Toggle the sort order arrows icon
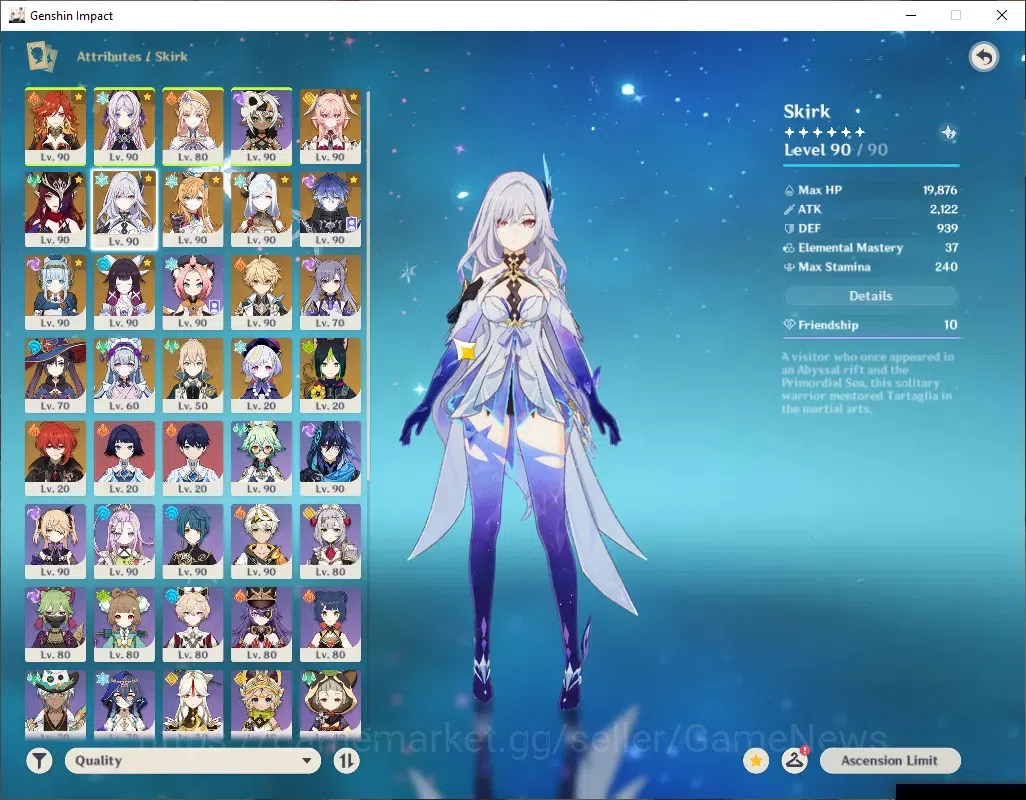The width and height of the screenshot is (1026, 800). 346,761
